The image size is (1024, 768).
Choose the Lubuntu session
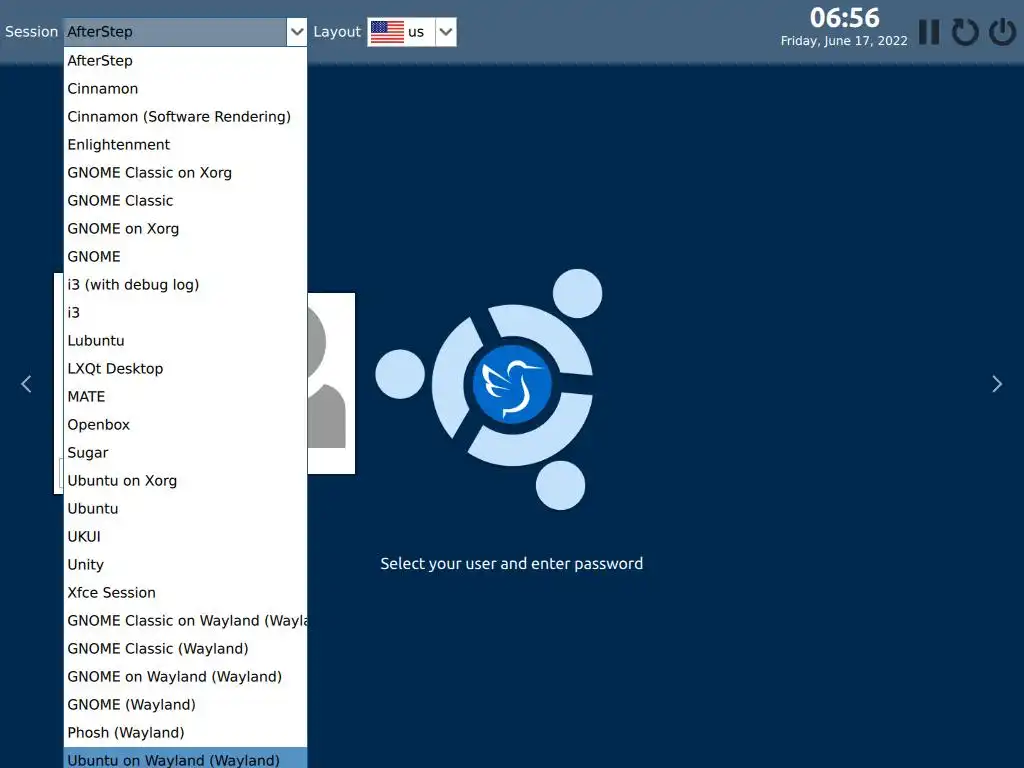[185, 341]
